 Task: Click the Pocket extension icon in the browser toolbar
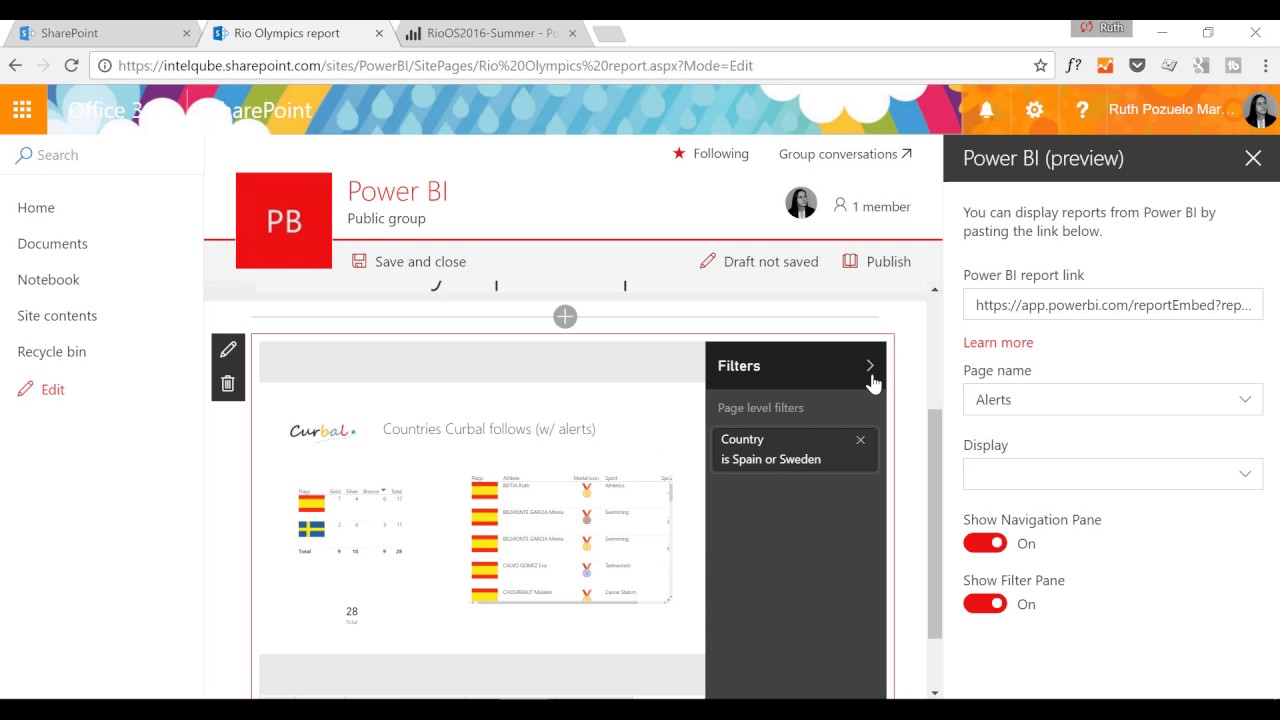tap(1137, 65)
